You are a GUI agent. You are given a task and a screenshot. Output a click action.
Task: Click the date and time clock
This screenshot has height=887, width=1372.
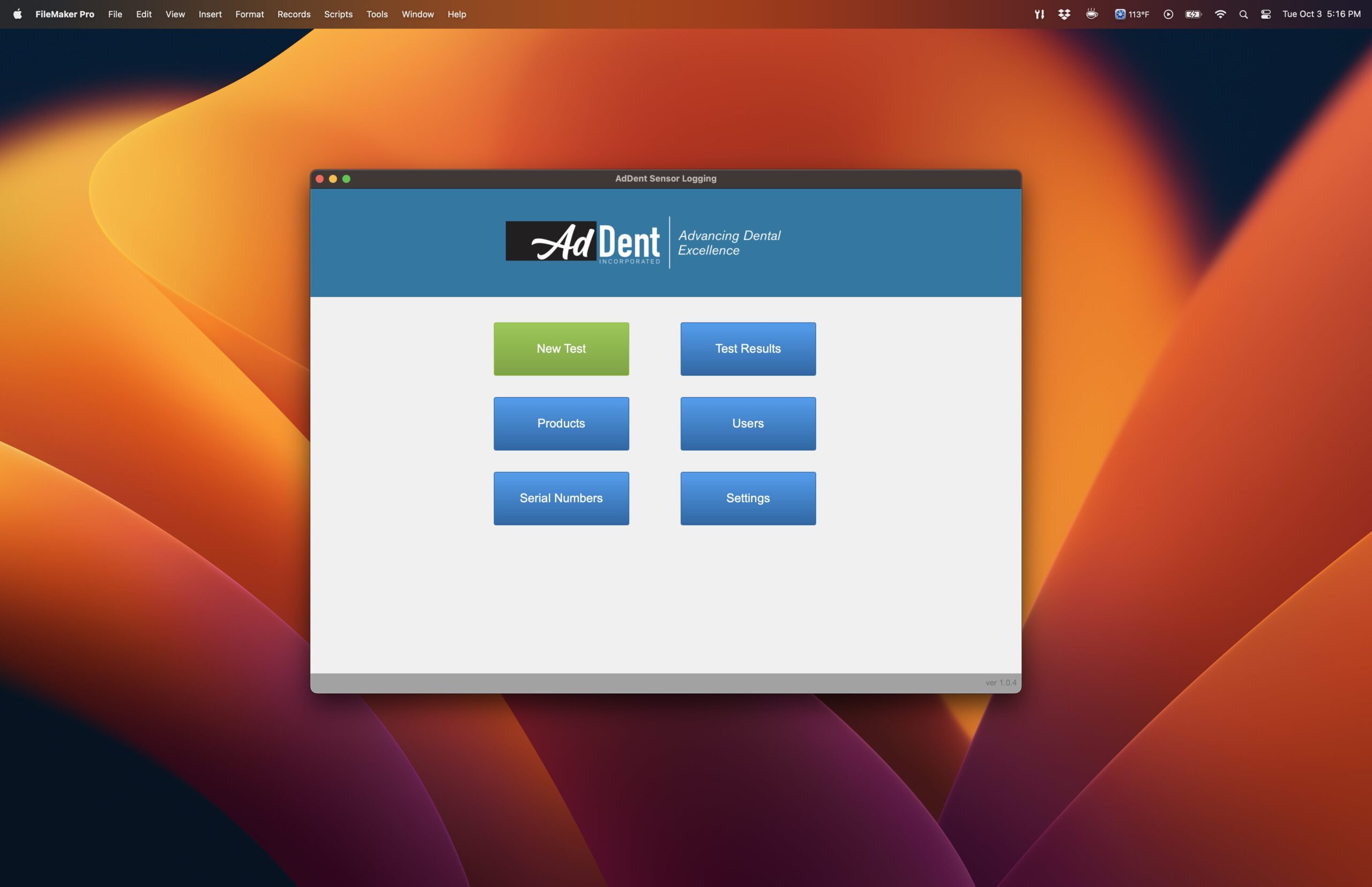(x=1321, y=14)
